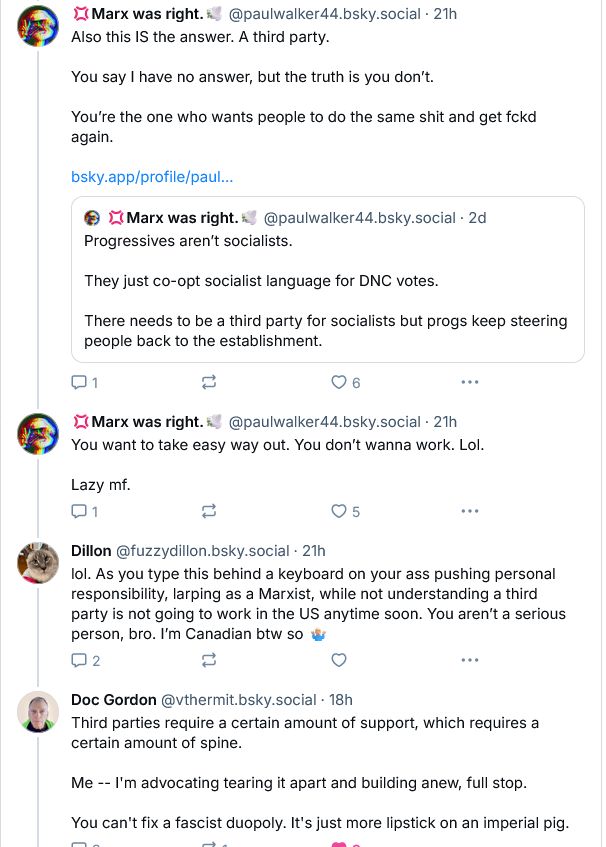Open Dillon's profile via display name
Image resolution: width=606 pixels, height=847 pixels.
pyautogui.click(x=91, y=551)
